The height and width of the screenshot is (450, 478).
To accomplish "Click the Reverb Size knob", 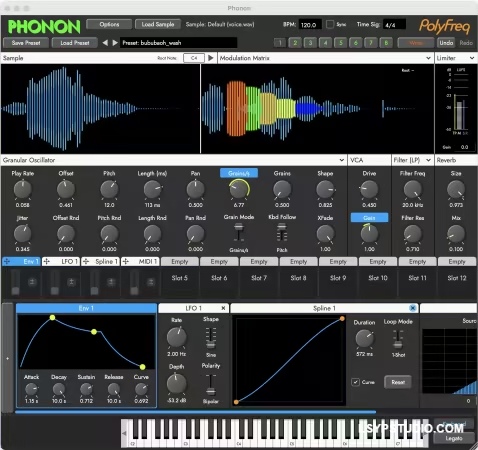I will [x=456, y=189].
